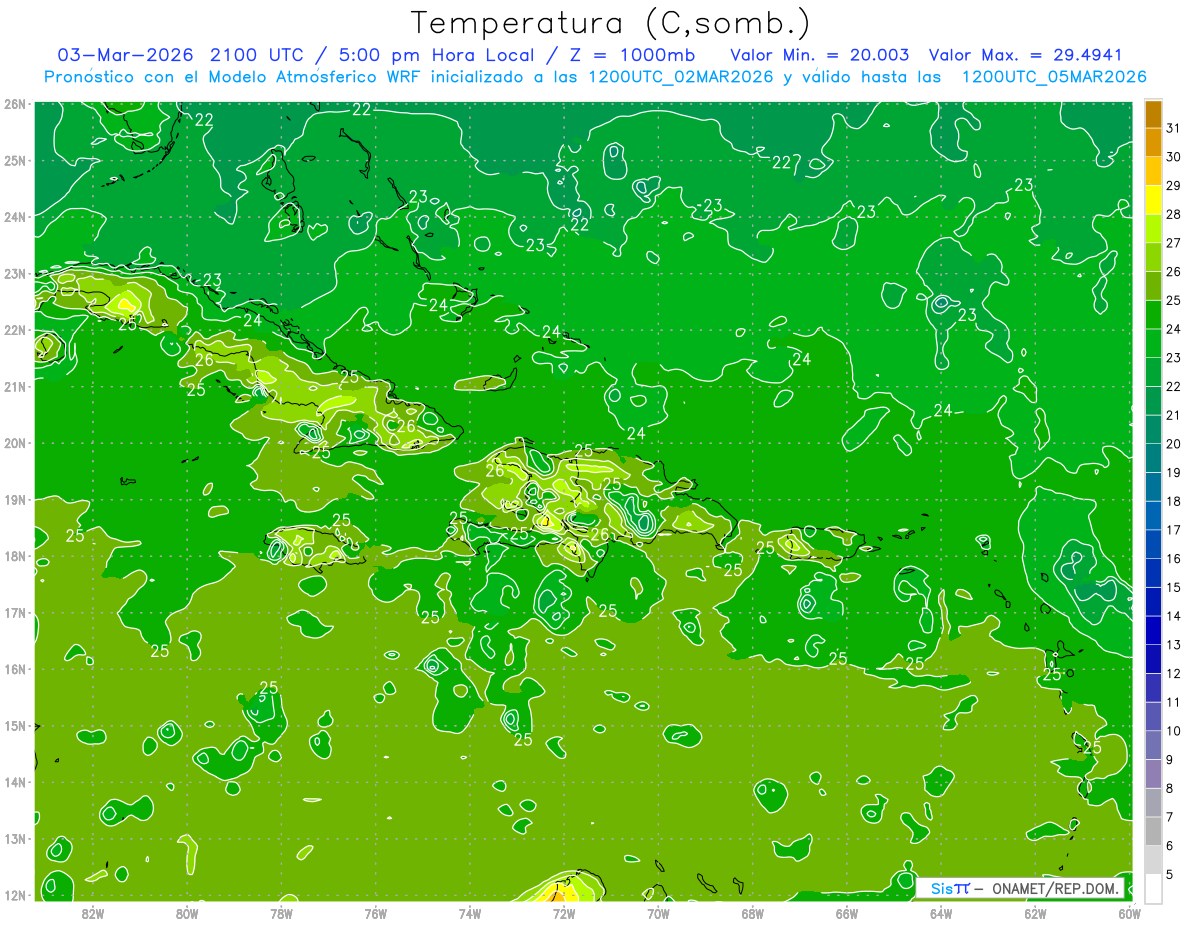Click the 17N latitude label
The width and height of the screenshot is (1200, 927).
coord(15,612)
